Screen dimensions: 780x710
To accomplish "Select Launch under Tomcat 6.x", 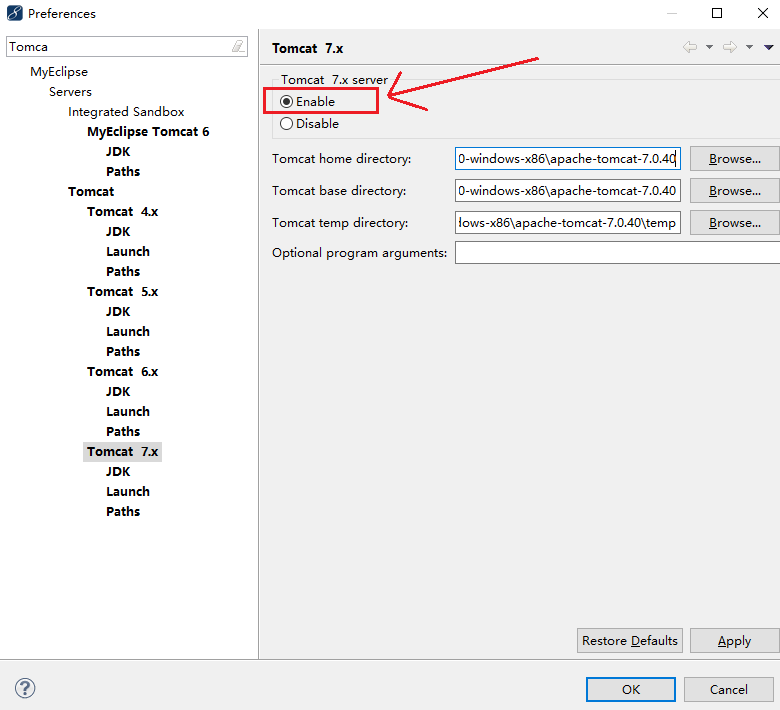I will (x=128, y=412).
